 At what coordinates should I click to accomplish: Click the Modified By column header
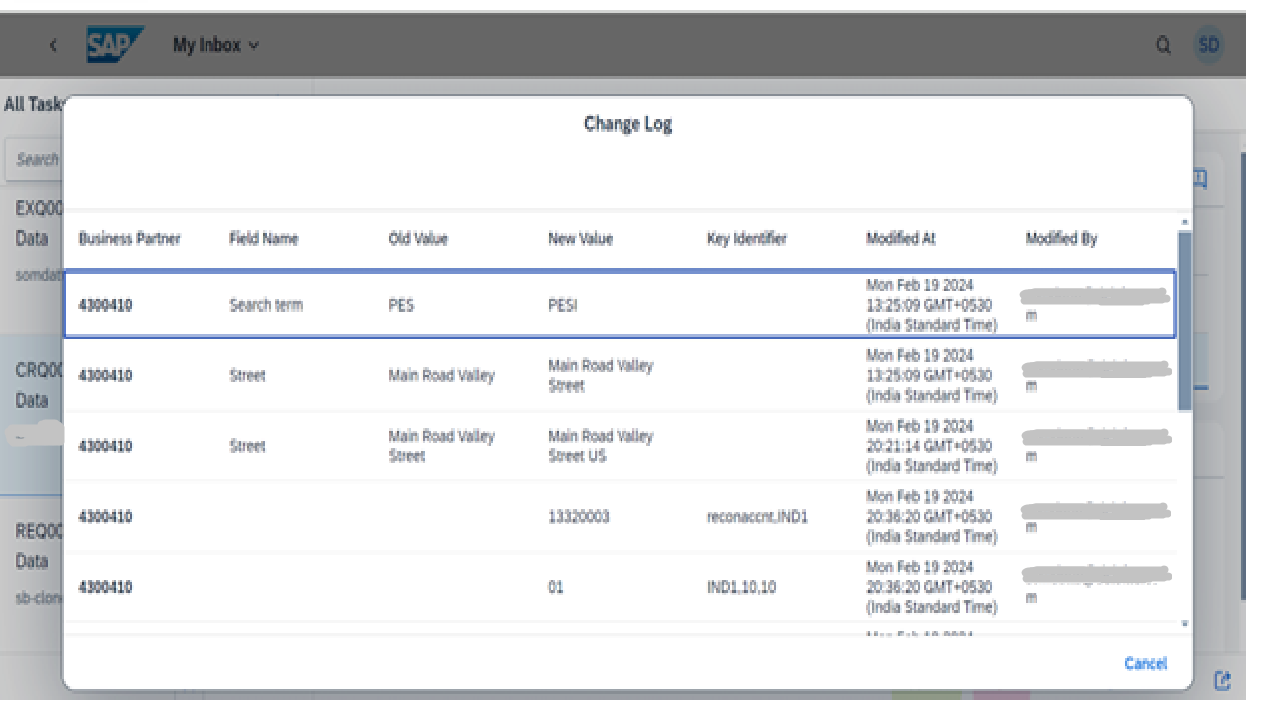(1061, 239)
